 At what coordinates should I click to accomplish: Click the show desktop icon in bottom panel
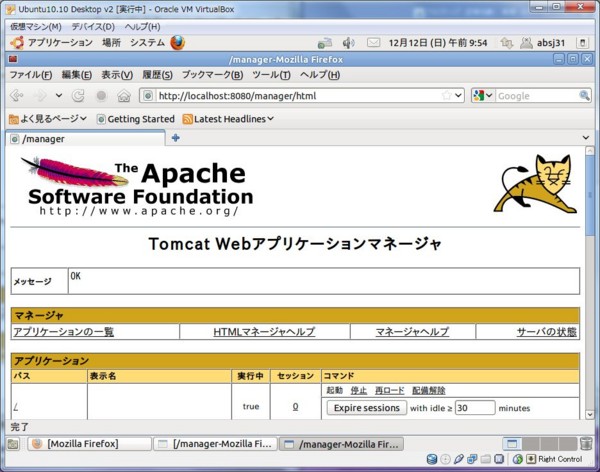pyautogui.click(x=13, y=444)
